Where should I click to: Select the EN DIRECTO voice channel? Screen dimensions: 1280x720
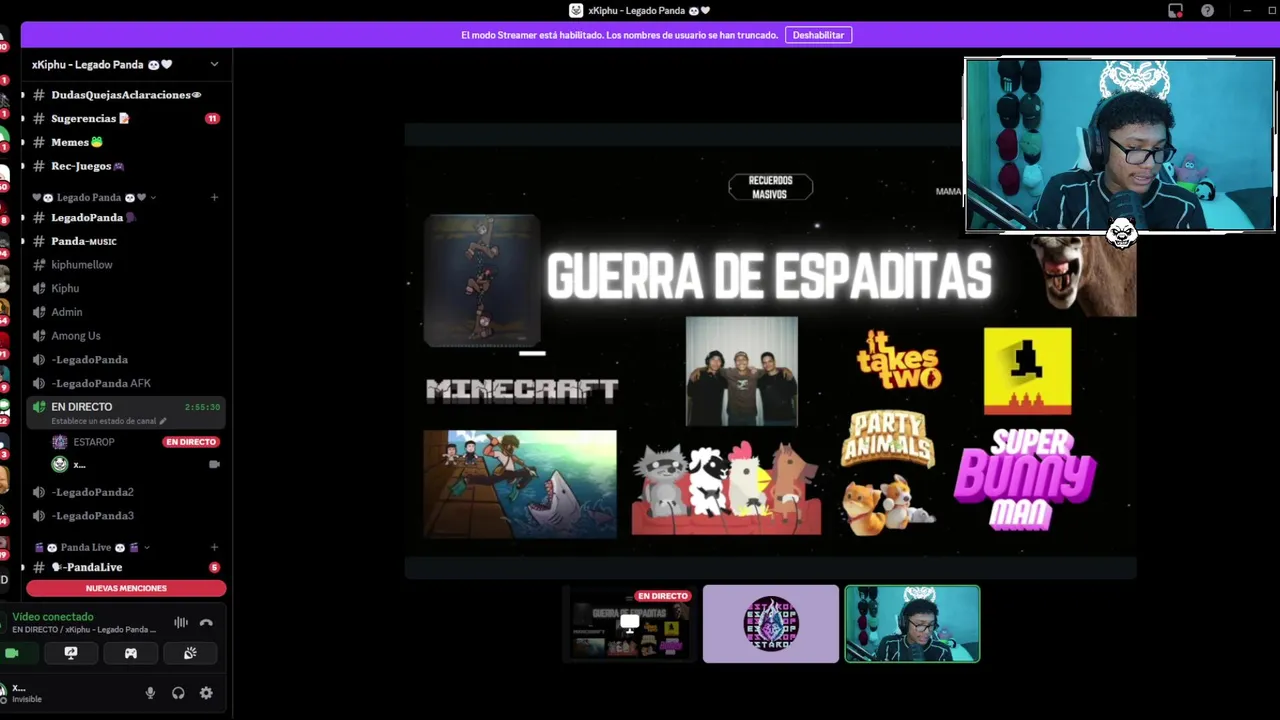[125, 412]
